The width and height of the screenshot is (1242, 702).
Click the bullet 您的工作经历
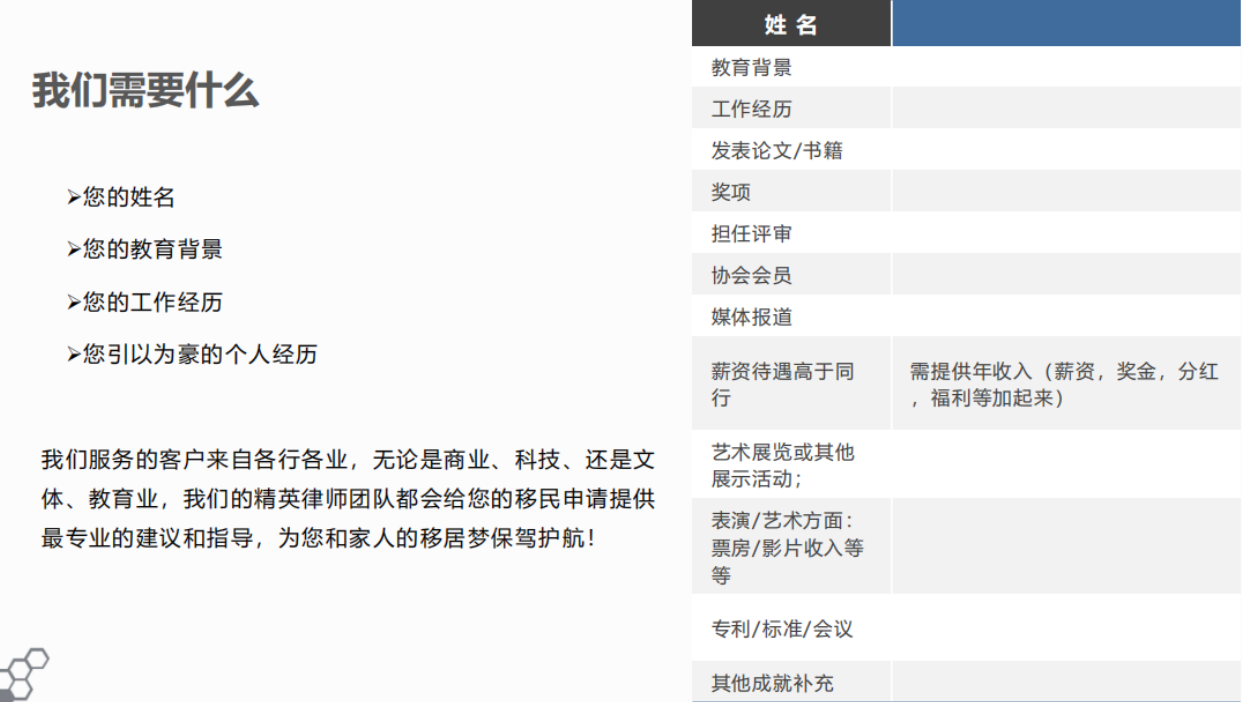coord(144,302)
